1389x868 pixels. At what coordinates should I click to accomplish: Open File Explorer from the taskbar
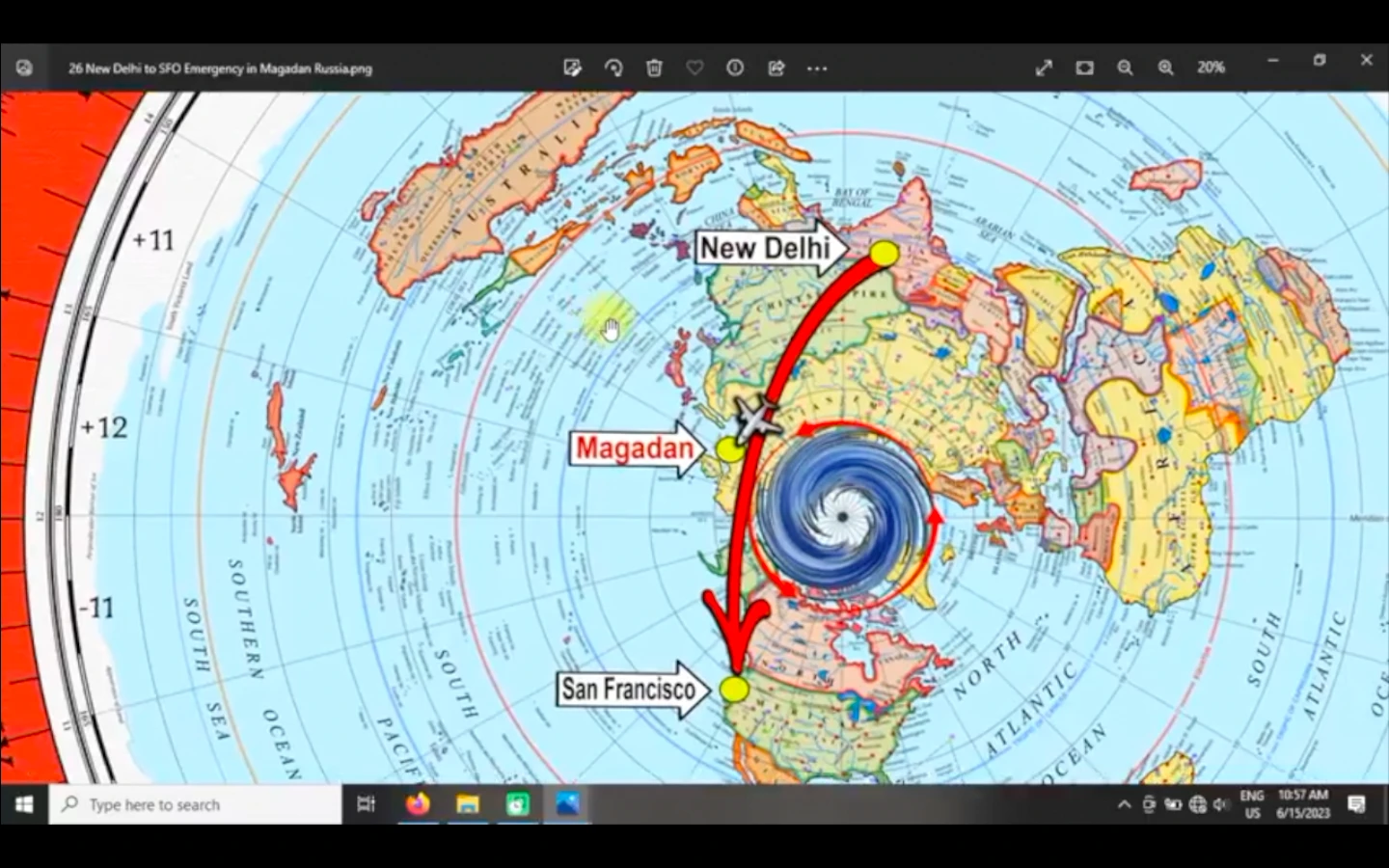468,804
